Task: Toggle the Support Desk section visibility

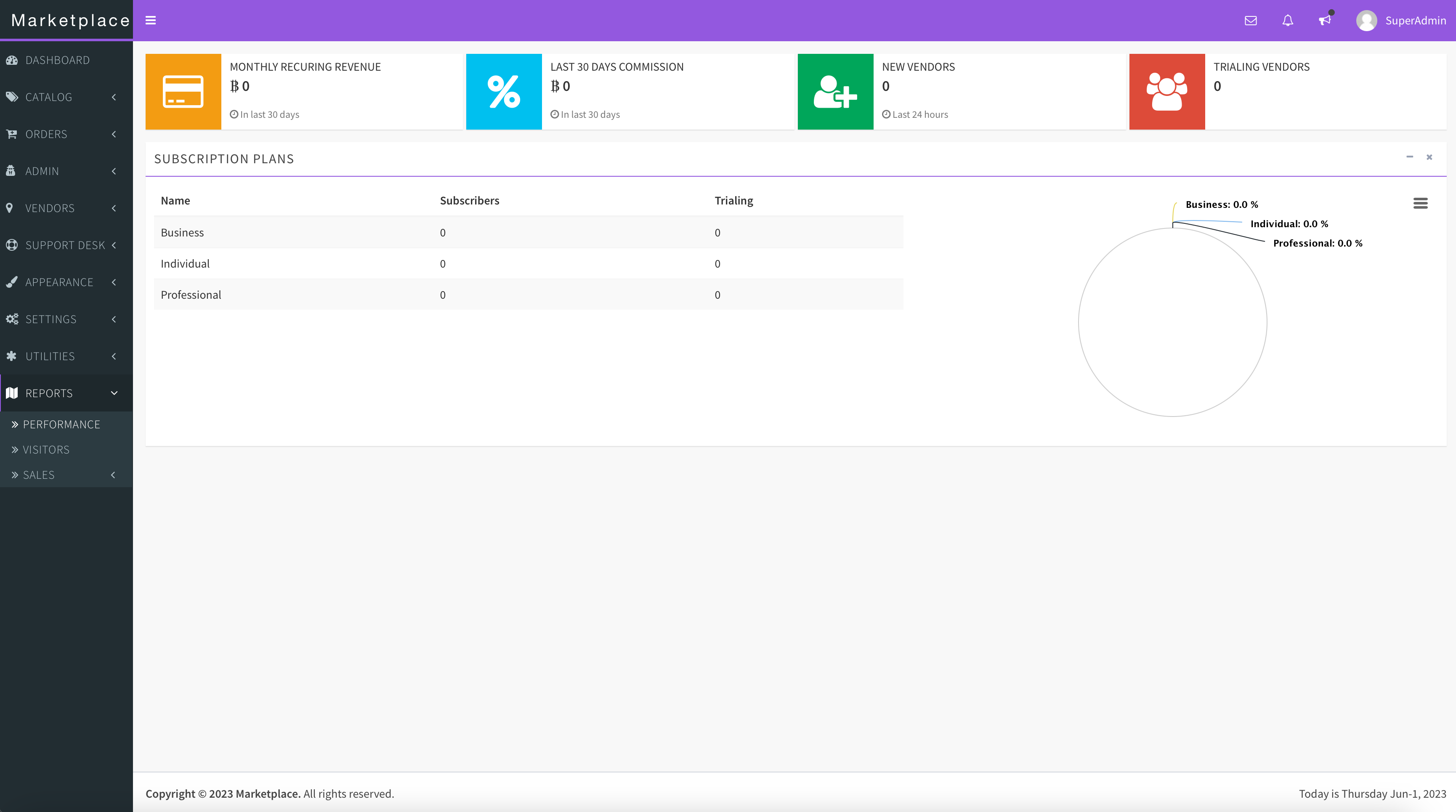Action: (66, 244)
